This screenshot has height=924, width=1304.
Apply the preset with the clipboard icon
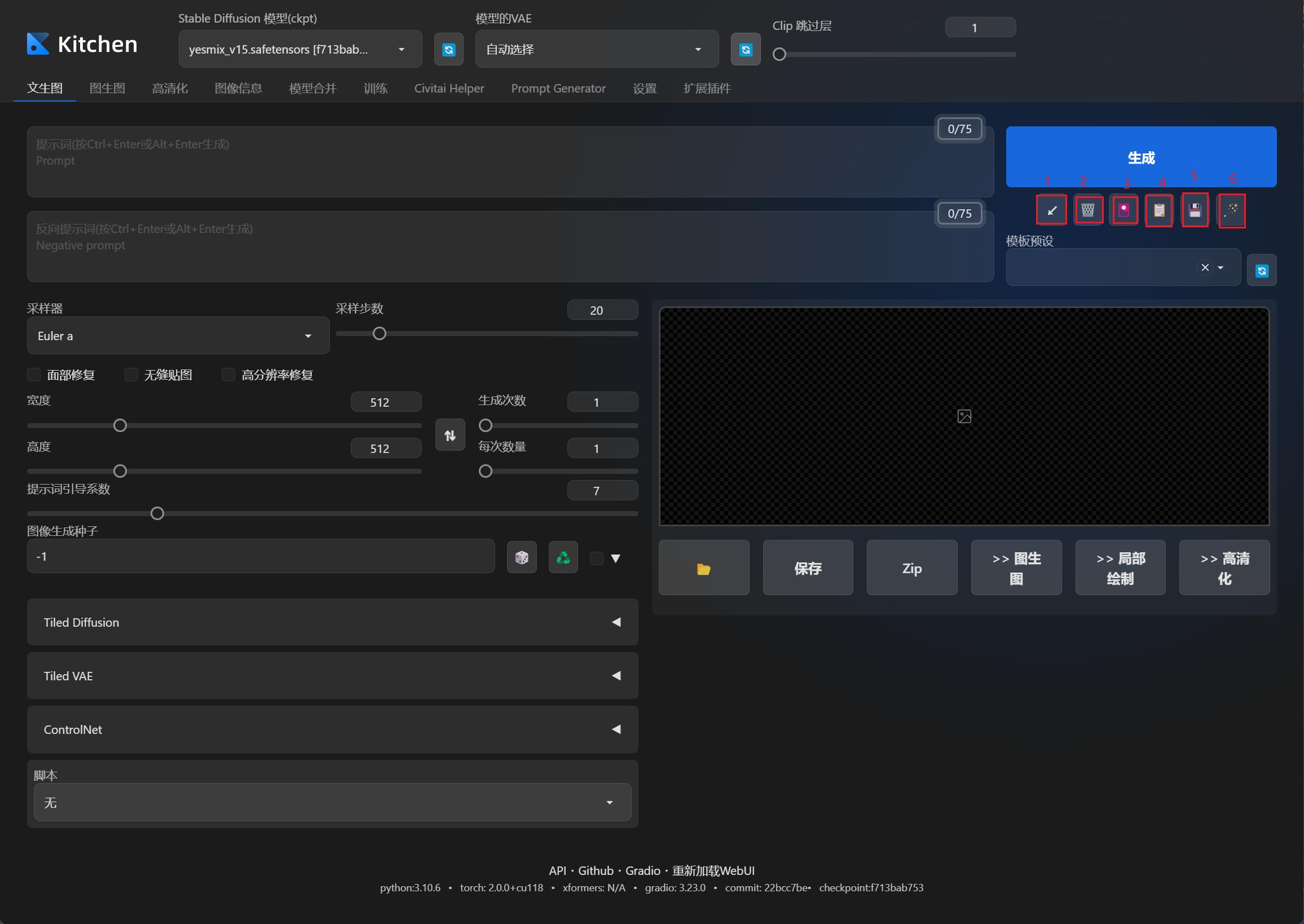coord(1159,210)
